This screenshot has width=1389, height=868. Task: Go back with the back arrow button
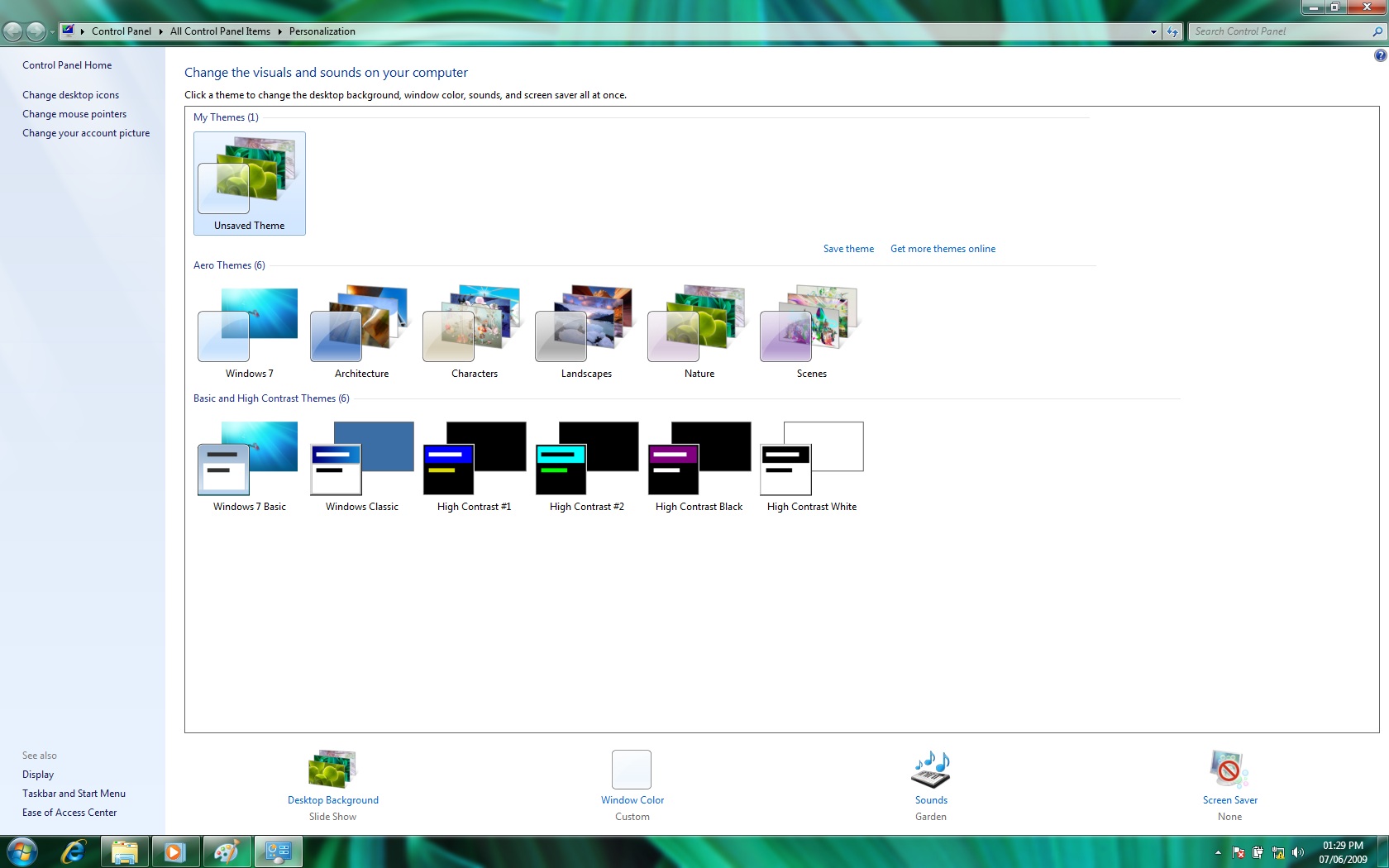tap(12, 31)
